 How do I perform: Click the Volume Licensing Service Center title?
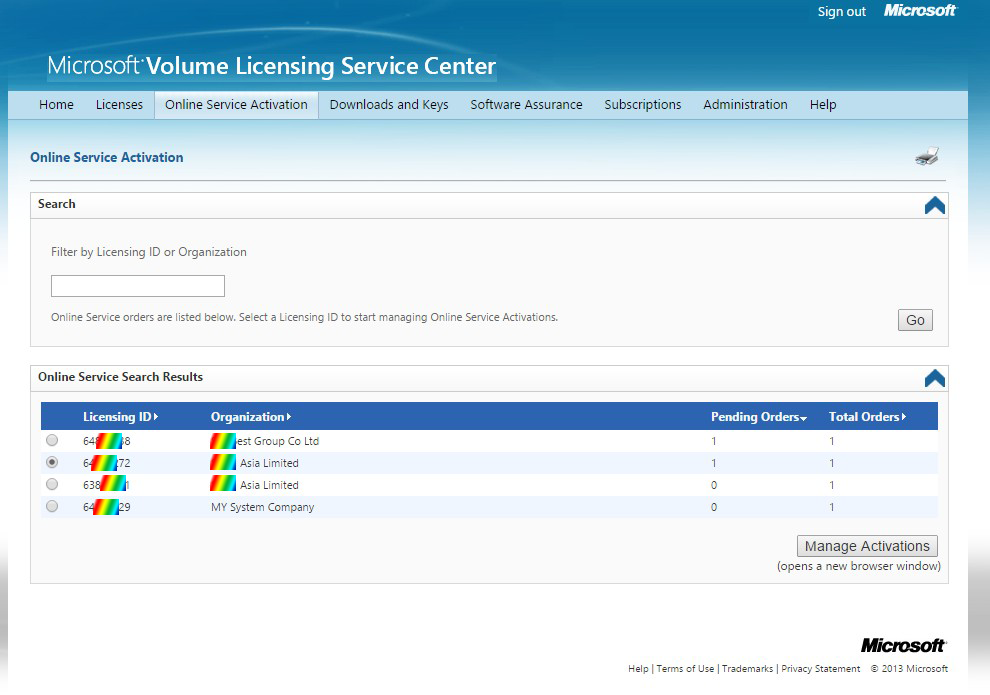(271, 66)
